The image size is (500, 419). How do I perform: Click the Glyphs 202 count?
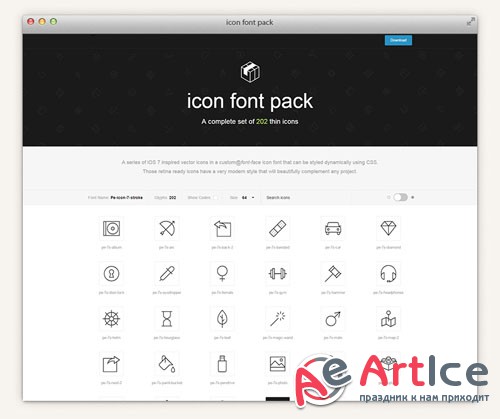click(x=165, y=198)
